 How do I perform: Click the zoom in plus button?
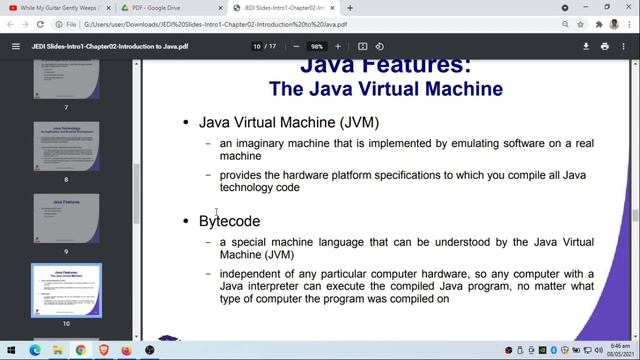point(338,47)
